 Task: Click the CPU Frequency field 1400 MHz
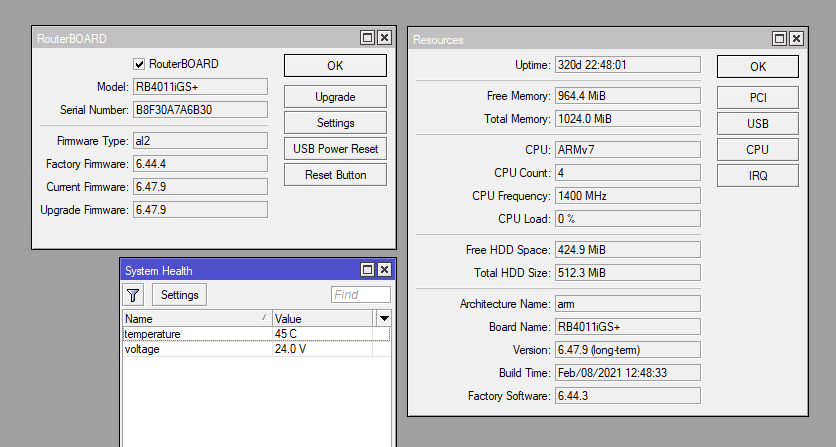click(x=628, y=196)
